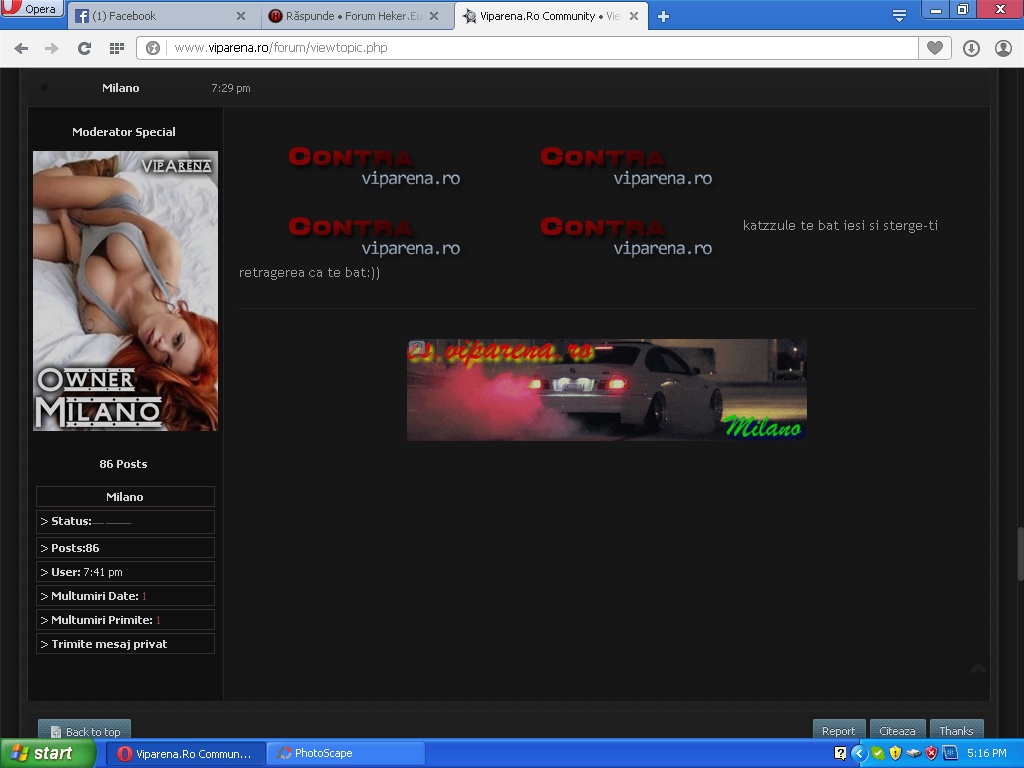Open Trimite mesaj privat link
The width and height of the screenshot is (1024, 768).
tap(109, 644)
